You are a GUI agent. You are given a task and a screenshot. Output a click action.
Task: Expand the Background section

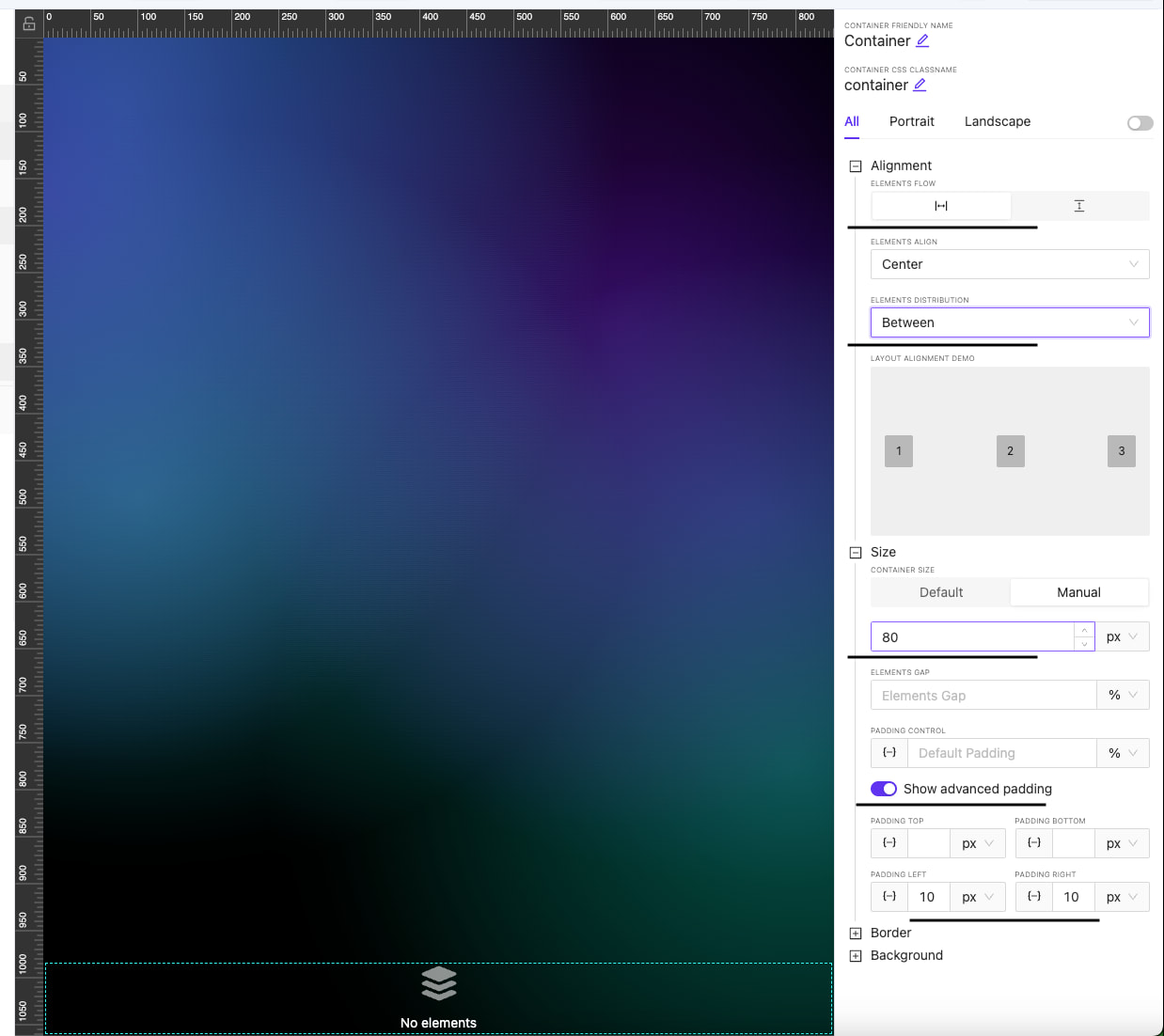click(x=856, y=956)
